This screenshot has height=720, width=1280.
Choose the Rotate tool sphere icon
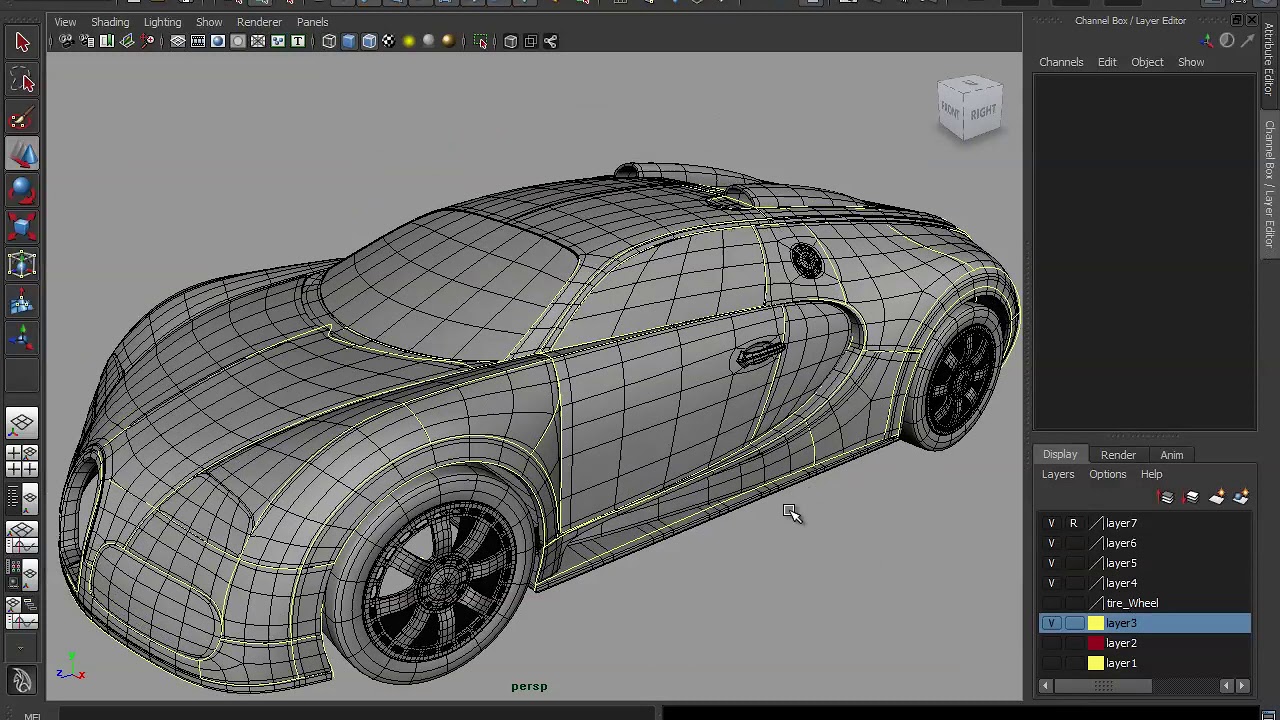[x=22, y=191]
